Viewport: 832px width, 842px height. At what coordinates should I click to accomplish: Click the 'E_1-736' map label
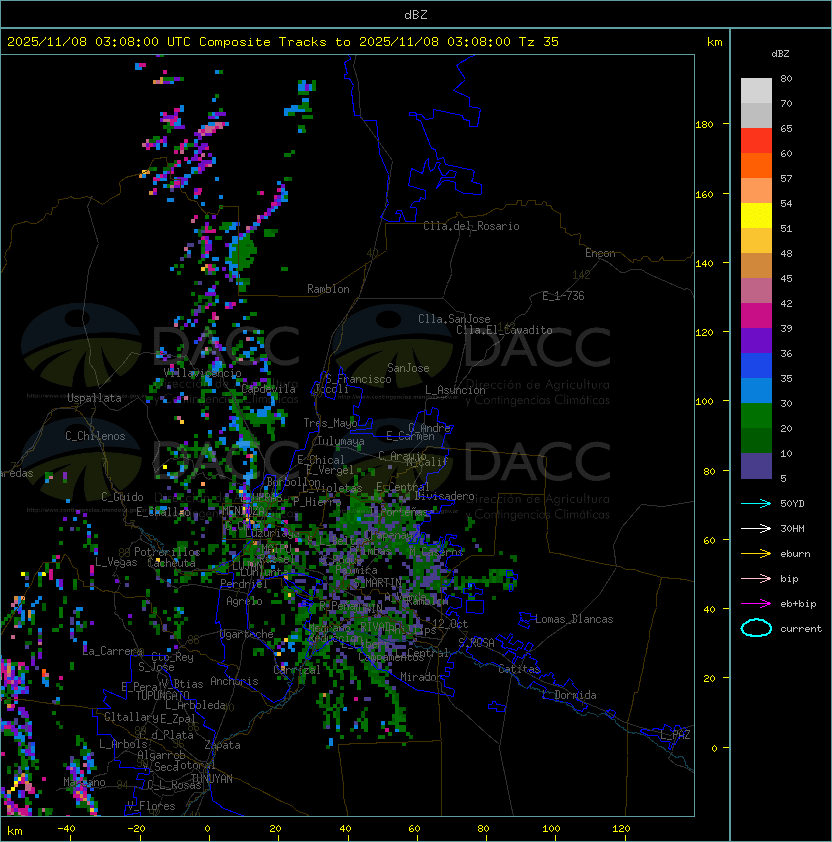(x=563, y=296)
